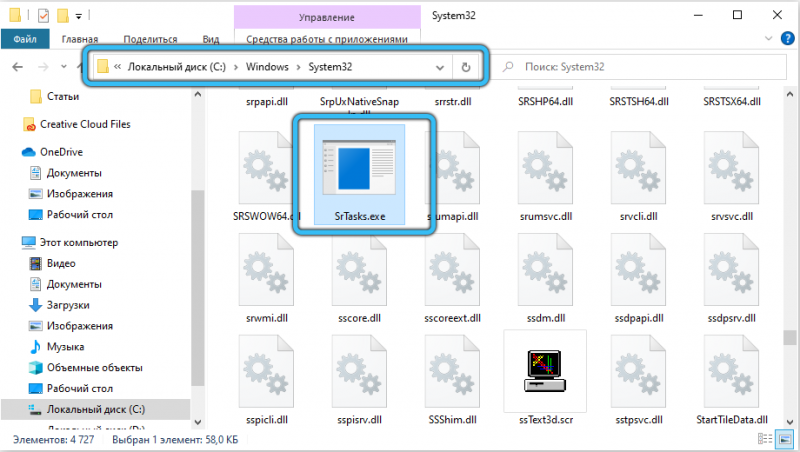Open Статьи folder in navigation pane
800x452 pixels.
pos(63,96)
